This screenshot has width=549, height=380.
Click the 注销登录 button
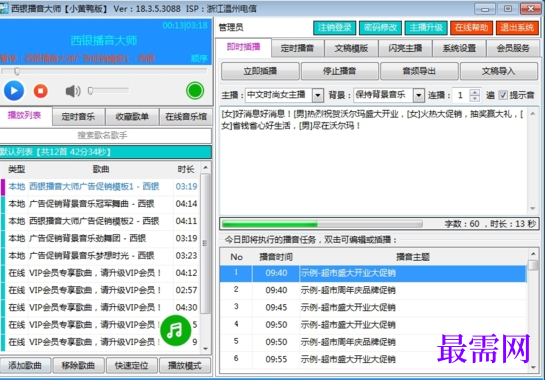tap(334, 28)
